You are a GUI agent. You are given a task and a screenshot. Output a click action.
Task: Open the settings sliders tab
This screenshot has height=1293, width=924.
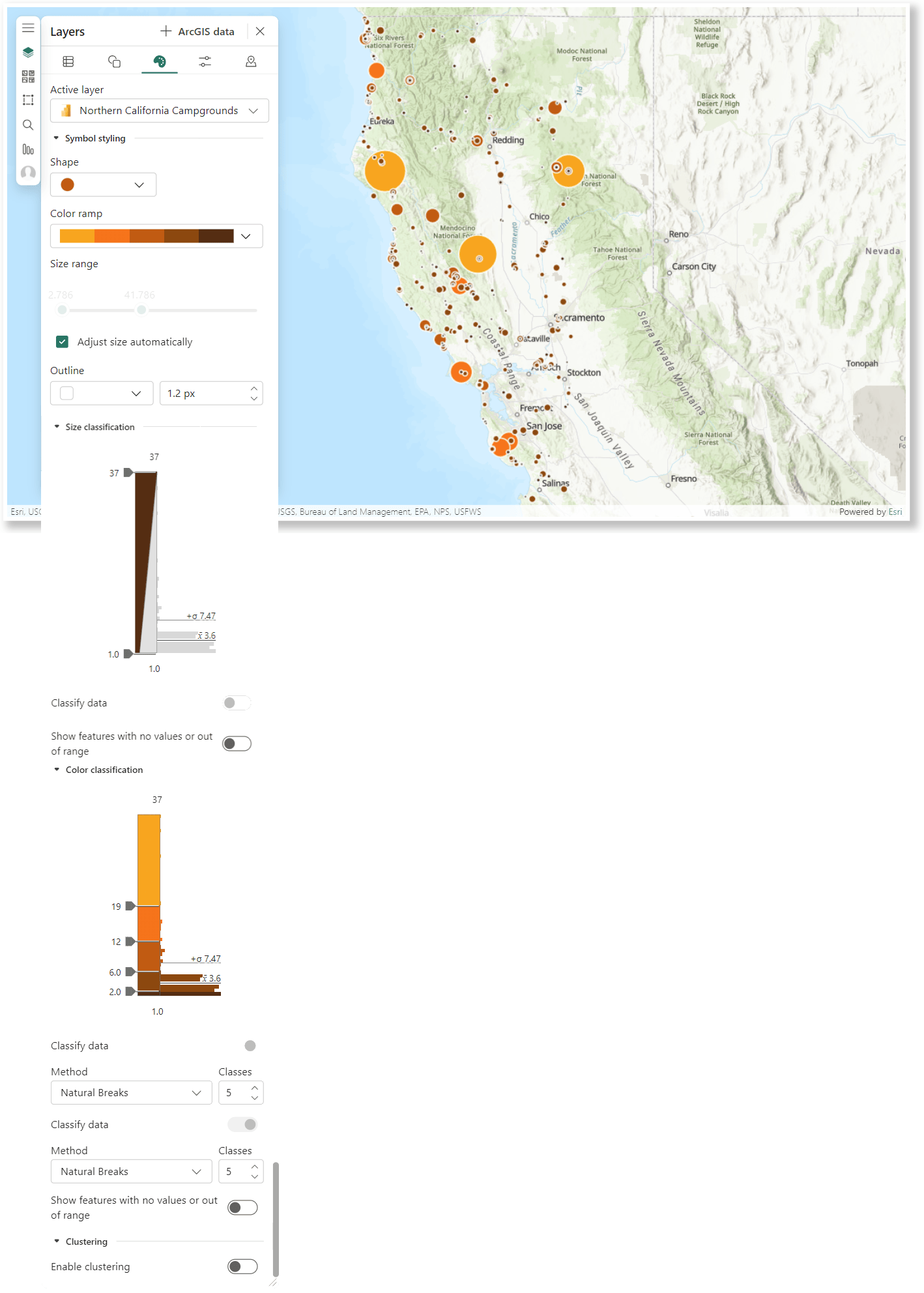point(205,61)
